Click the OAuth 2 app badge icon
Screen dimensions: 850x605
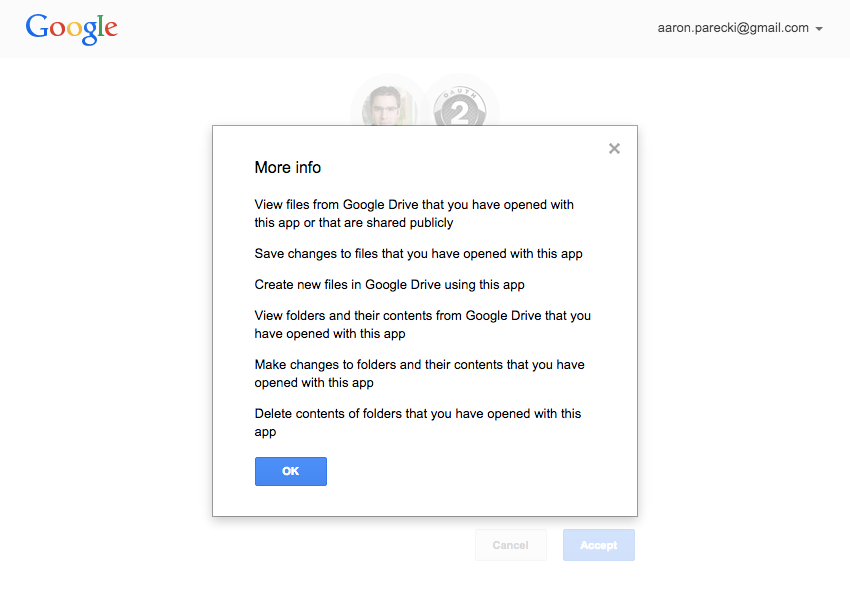point(460,106)
